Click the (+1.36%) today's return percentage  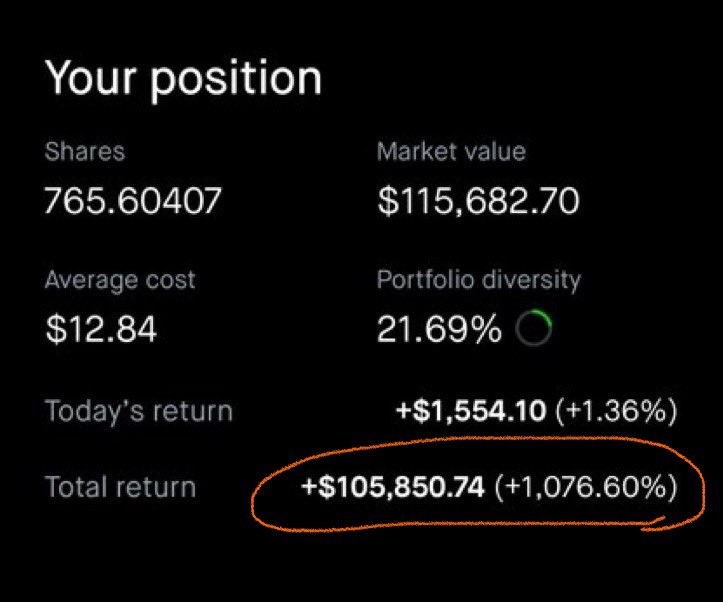(616, 411)
